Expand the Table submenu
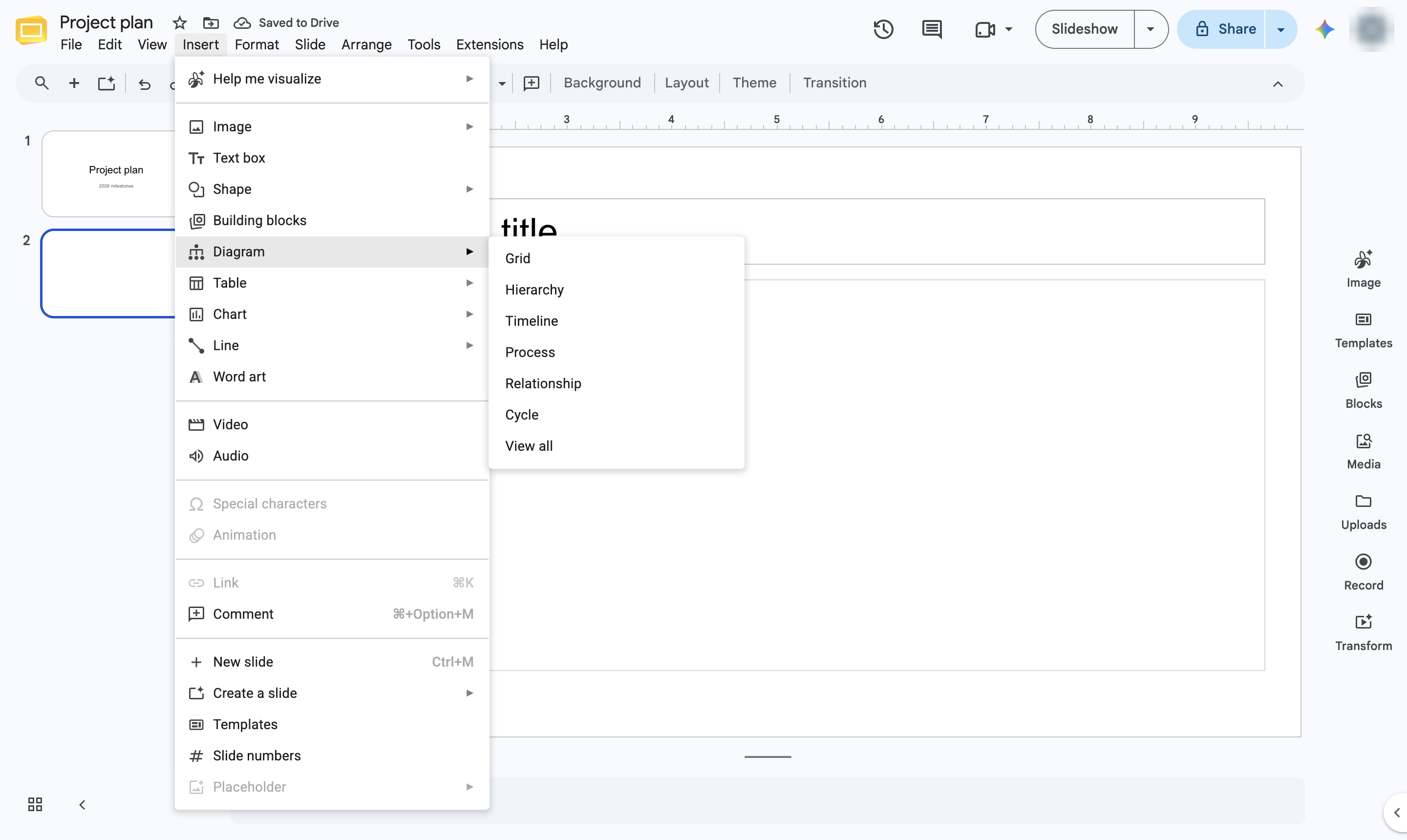Image resolution: width=1407 pixels, height=840 pixels. [x=332, y=283]
